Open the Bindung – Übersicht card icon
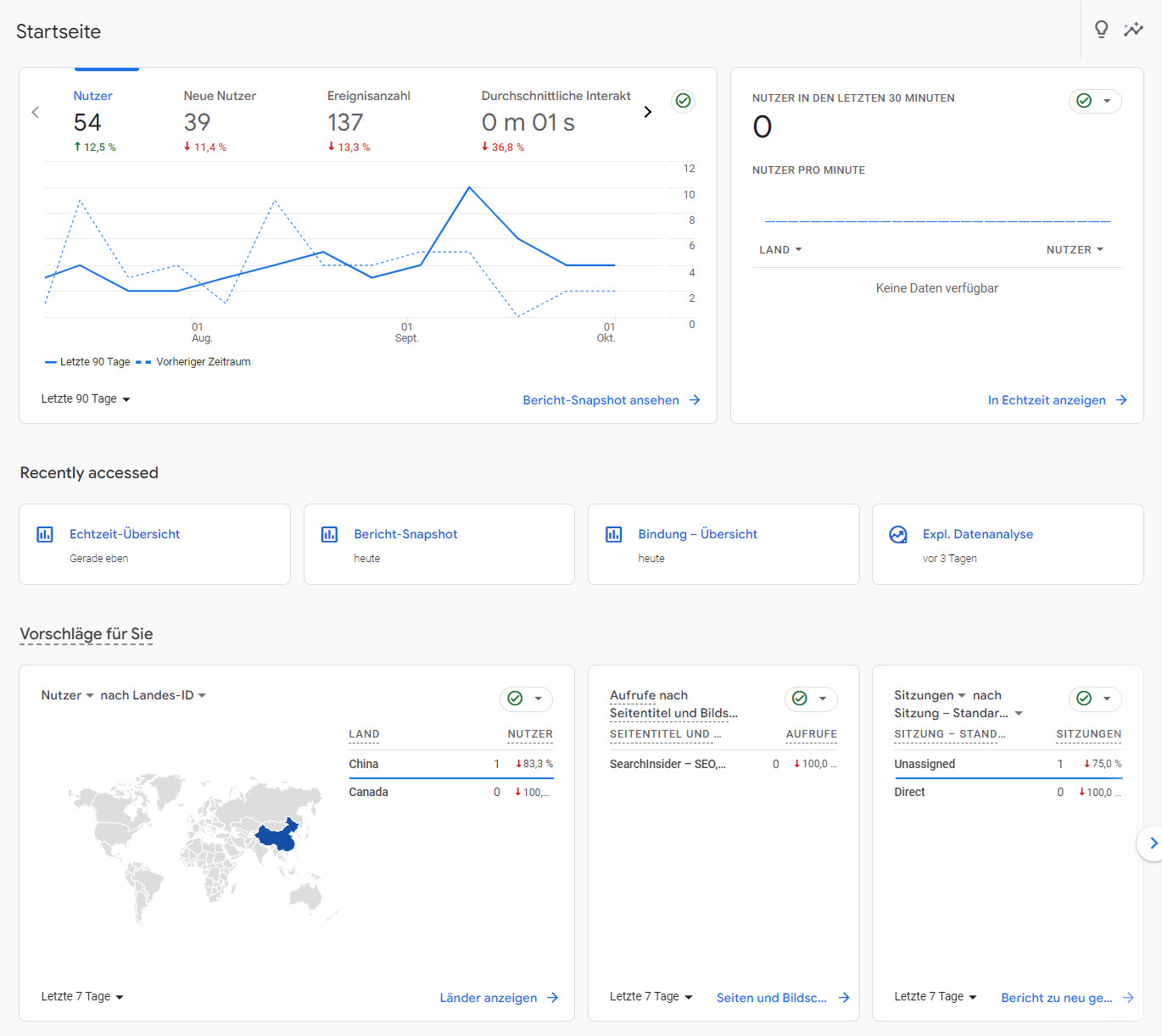Viewport: 1162px width, 1036px height. [613, 534]
